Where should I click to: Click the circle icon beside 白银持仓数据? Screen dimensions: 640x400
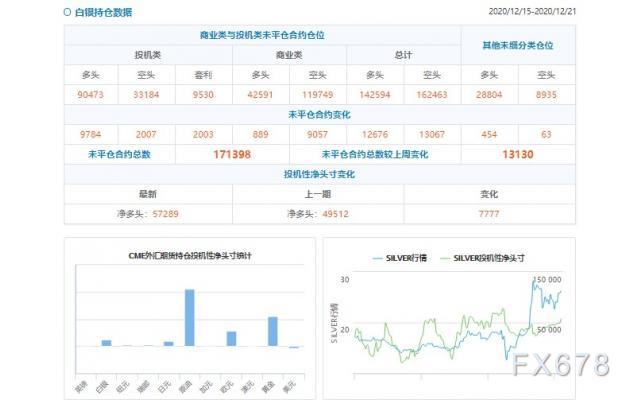[67, 12]
